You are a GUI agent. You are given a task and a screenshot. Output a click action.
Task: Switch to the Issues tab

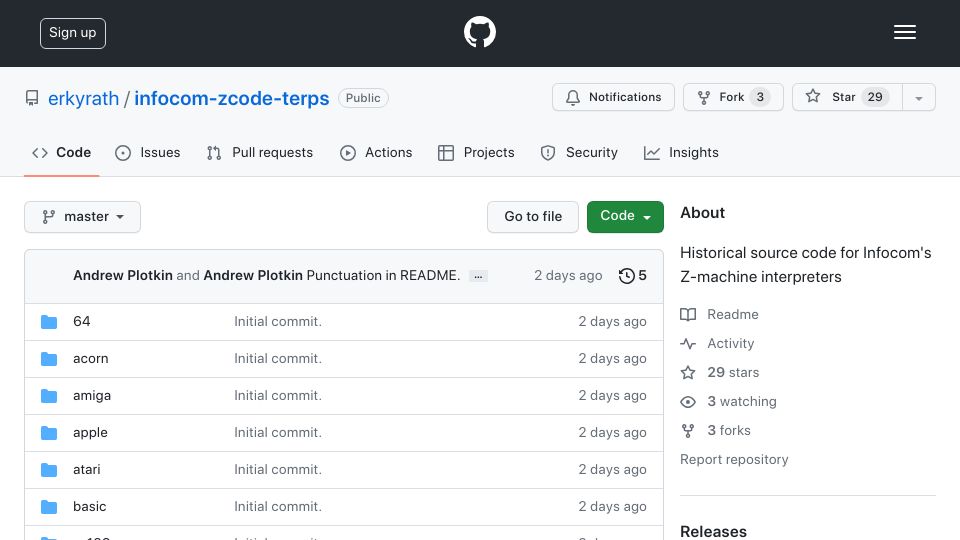coord(148,152)
